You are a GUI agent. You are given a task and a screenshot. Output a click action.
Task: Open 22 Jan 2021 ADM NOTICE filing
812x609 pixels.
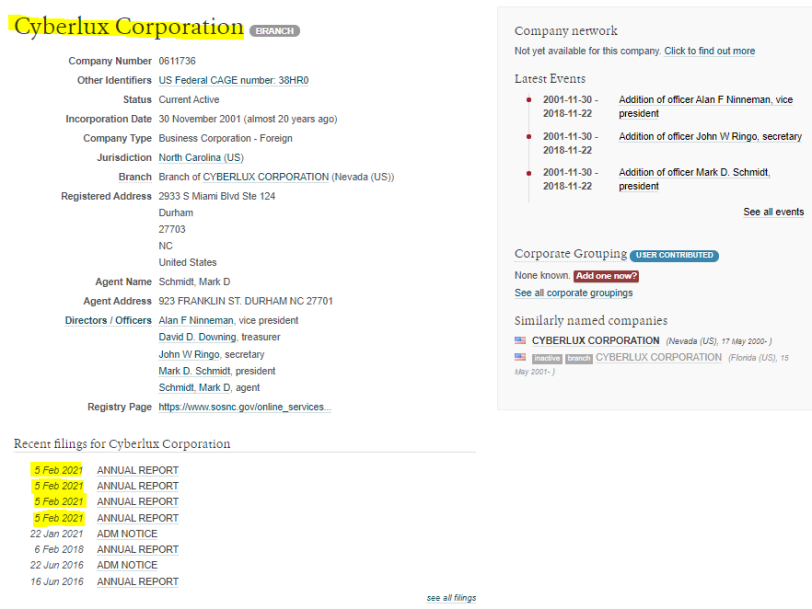(x=127, y=534)
